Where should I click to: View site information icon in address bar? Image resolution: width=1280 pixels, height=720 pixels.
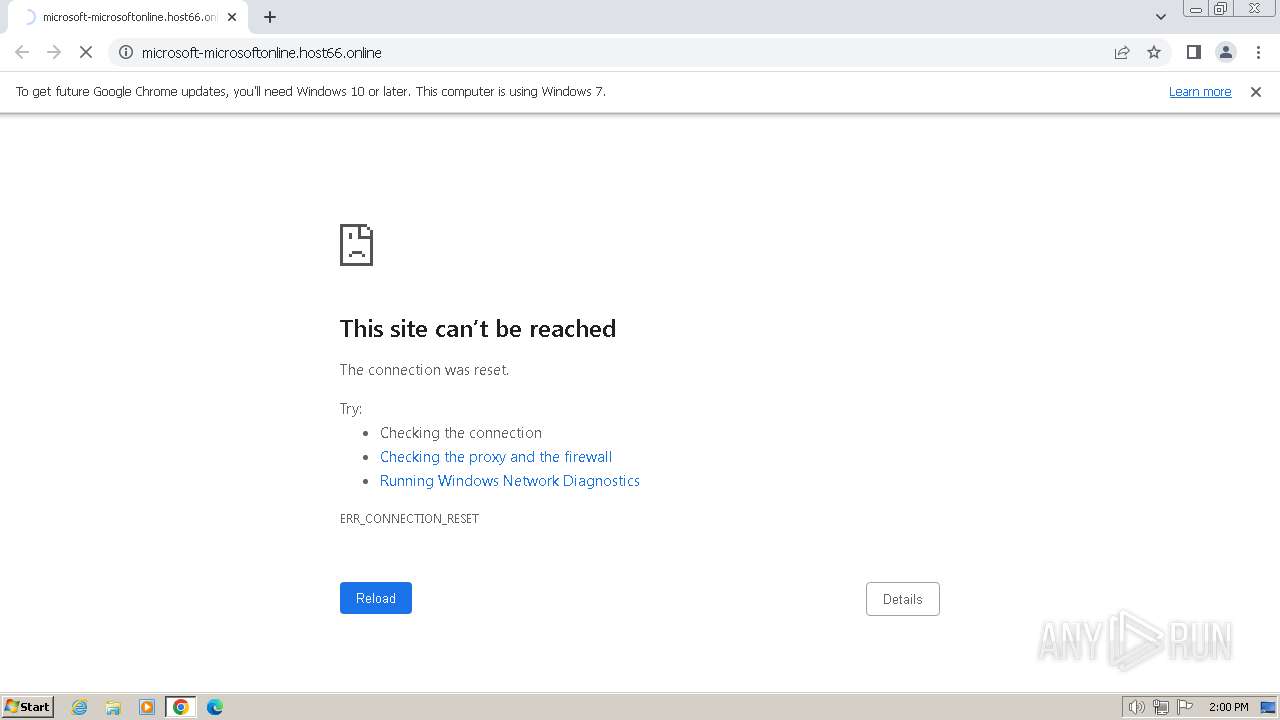point(126,52)
